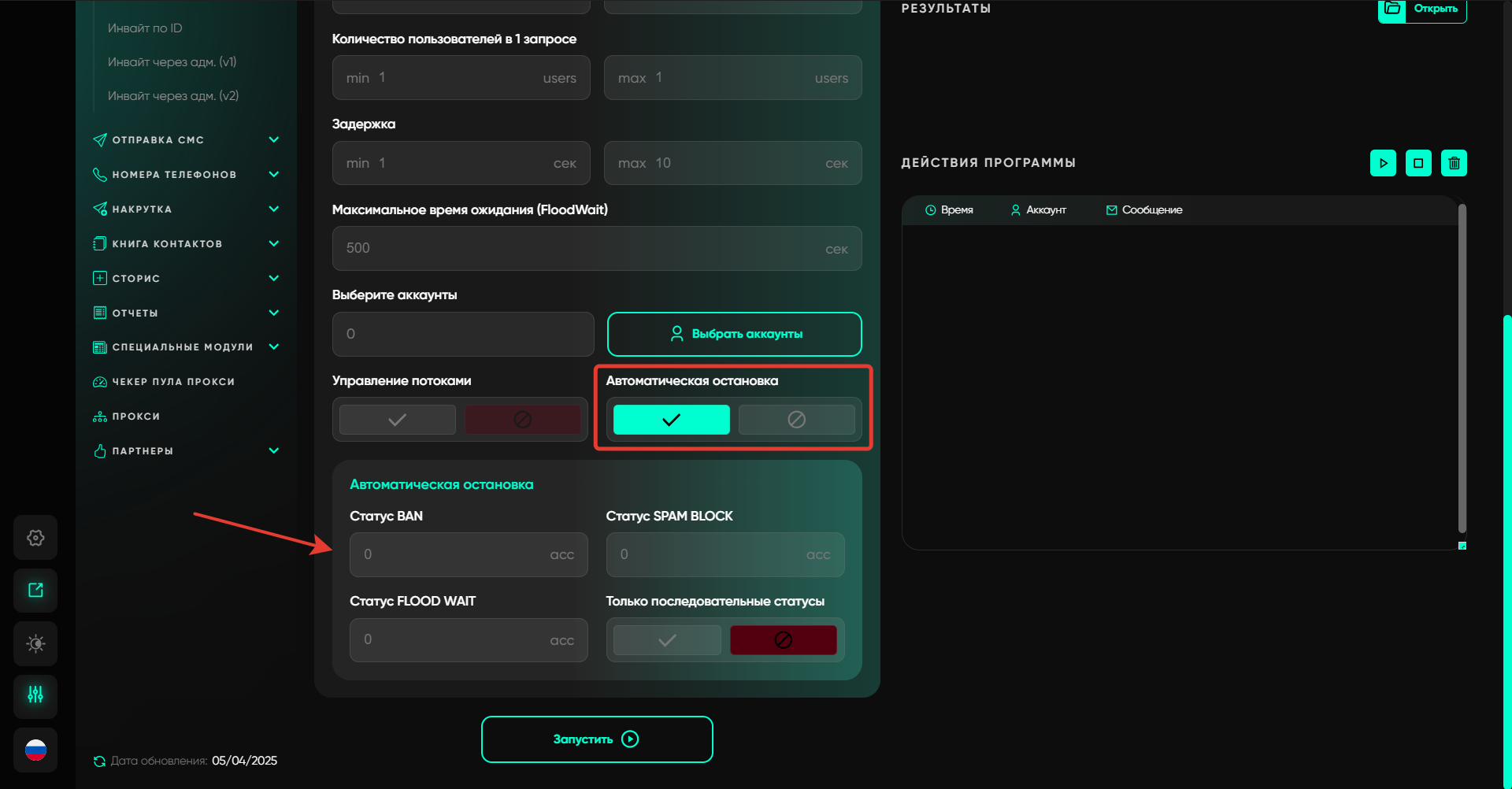Click the Выбрать аккаунты button

point(734,334)
